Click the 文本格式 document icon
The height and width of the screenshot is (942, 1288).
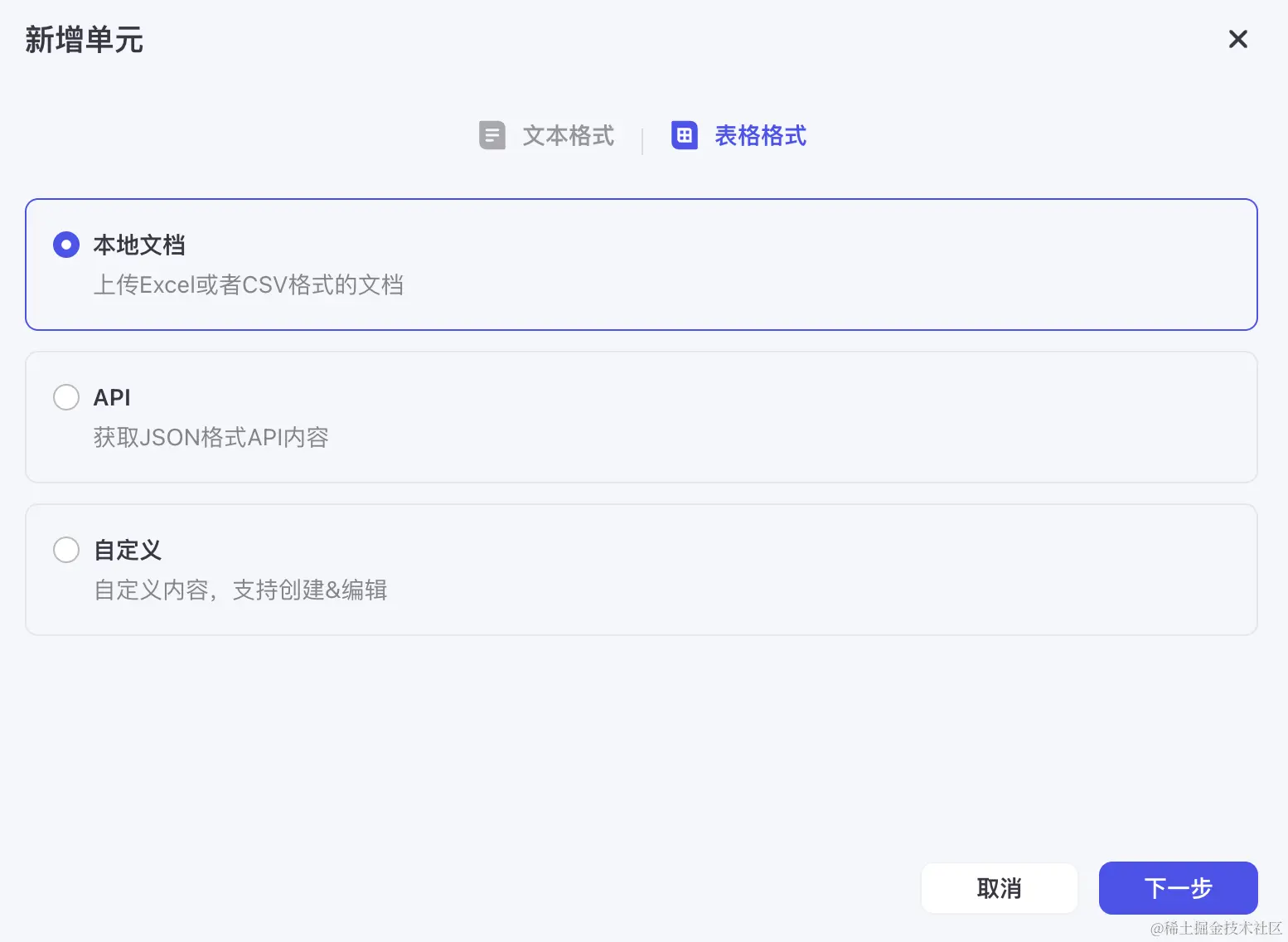492,135
